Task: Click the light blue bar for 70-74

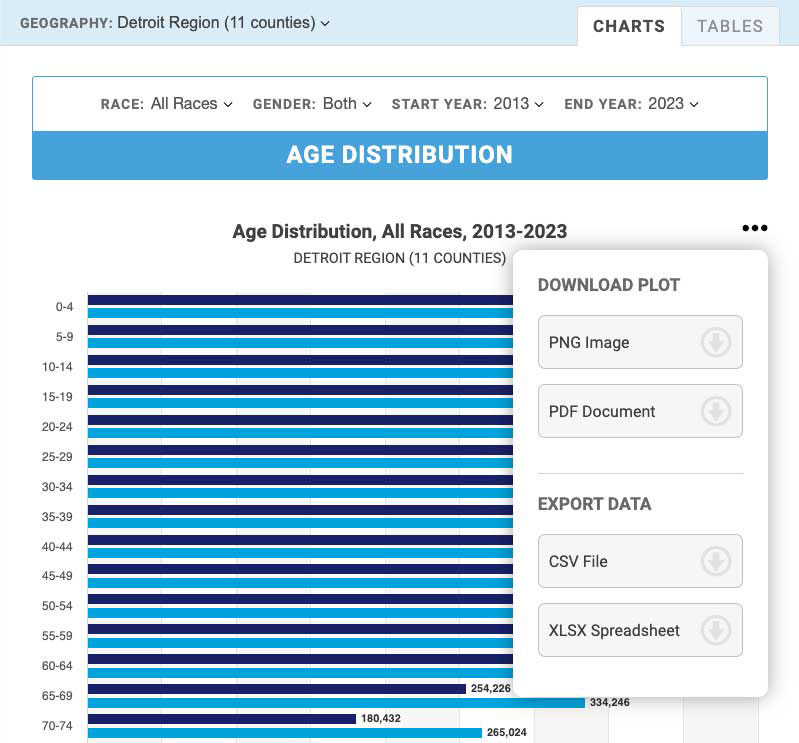Action: point(284,733)
